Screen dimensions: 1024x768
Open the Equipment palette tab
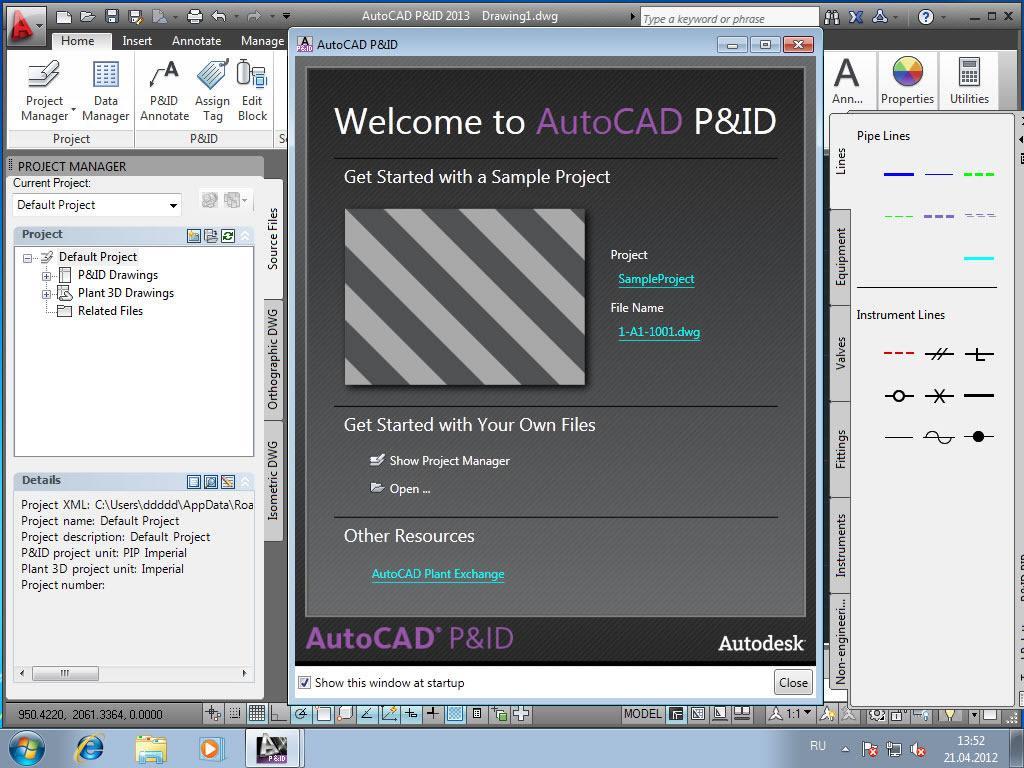(x=840, y=257)
